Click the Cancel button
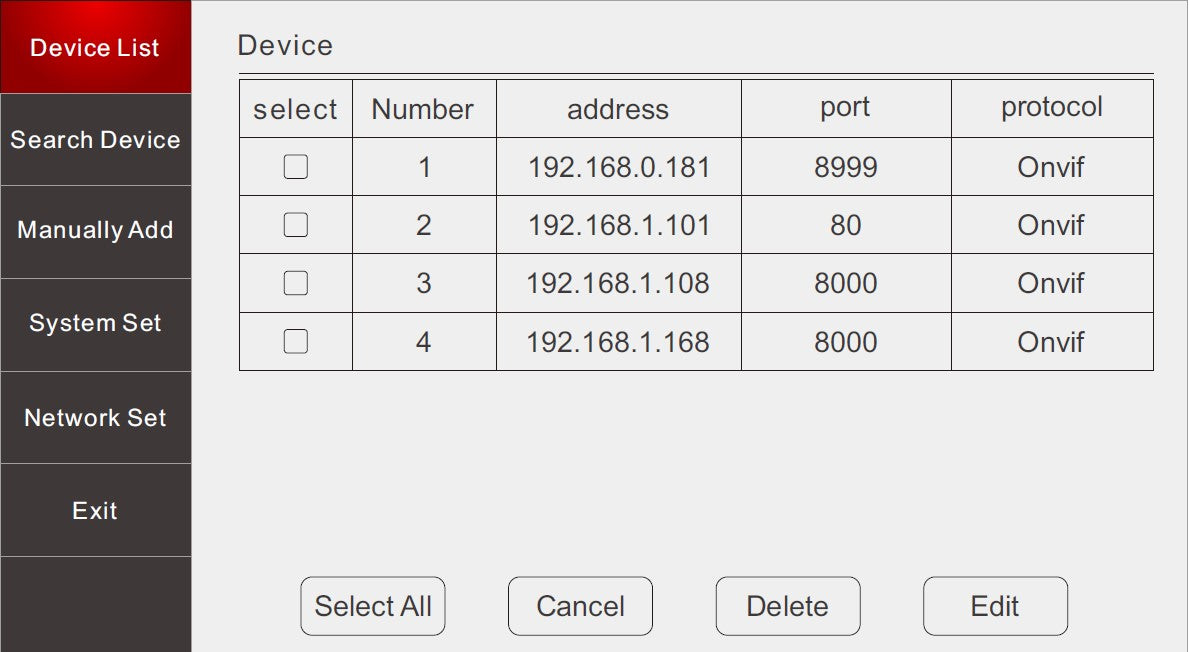 [x=580, y=606]
